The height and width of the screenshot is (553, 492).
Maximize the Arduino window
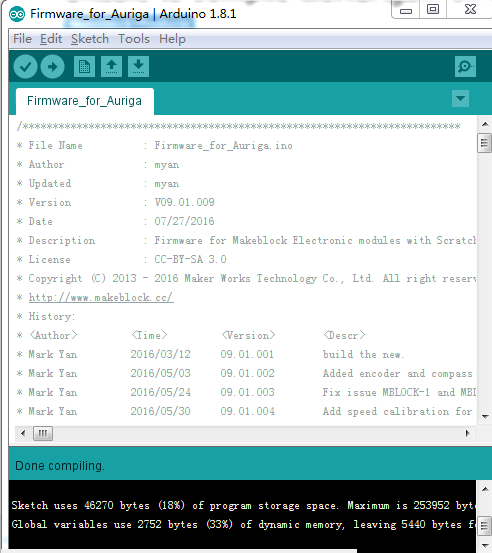point(433,10)
